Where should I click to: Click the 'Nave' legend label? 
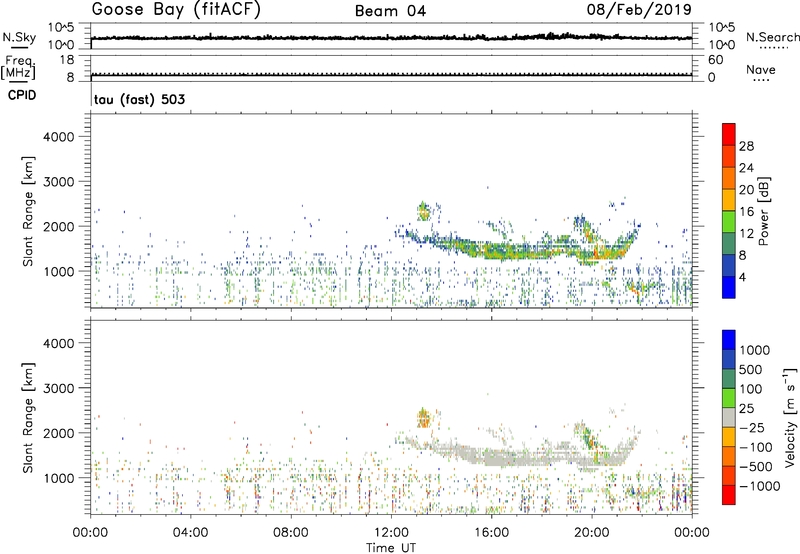[761, 69]
